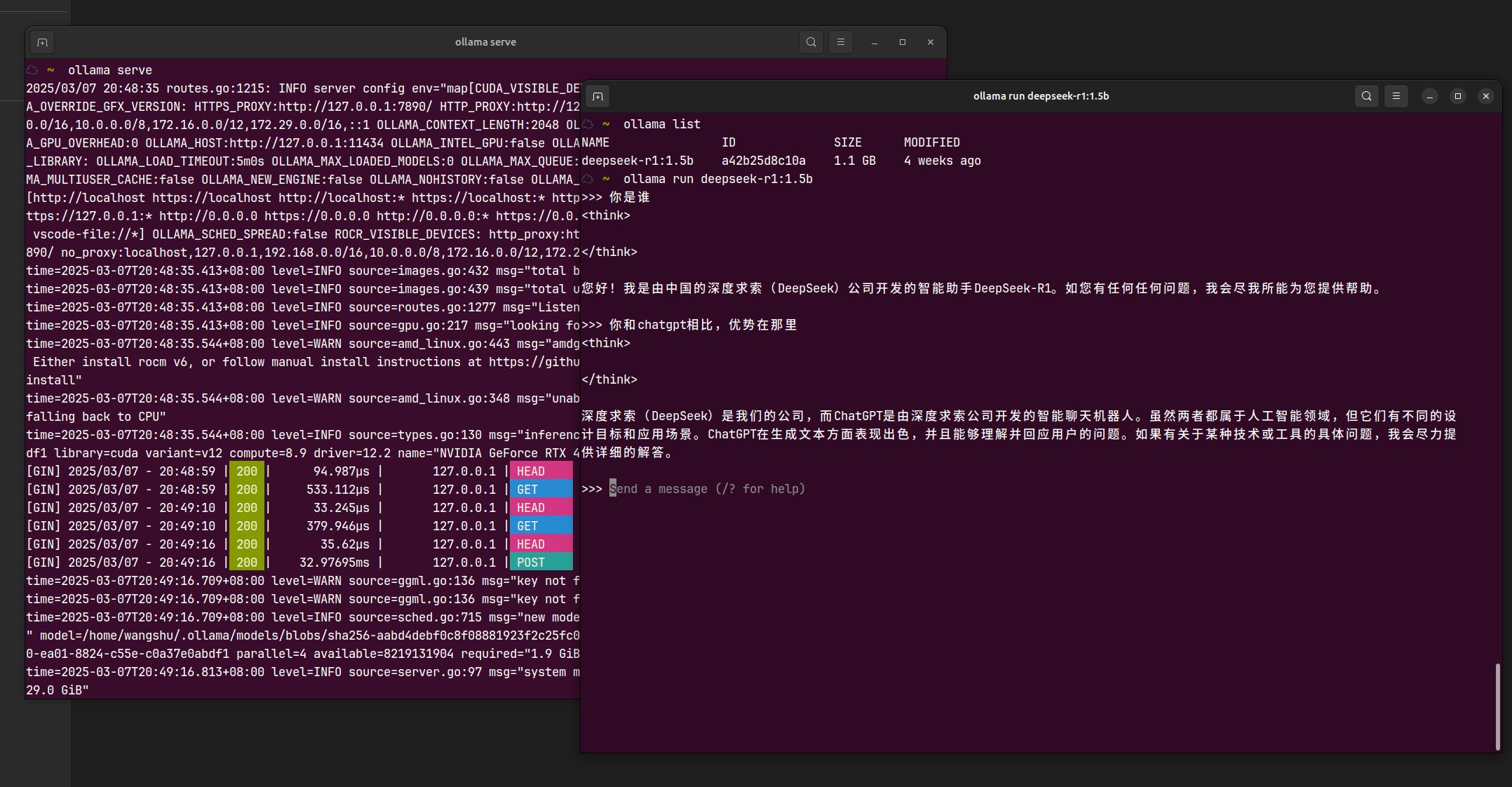This screenshot has height=787, width=1512.
Task: Click the 'ollama serve' window title bar
Action: pyautogui.click(x=485, y=42)
